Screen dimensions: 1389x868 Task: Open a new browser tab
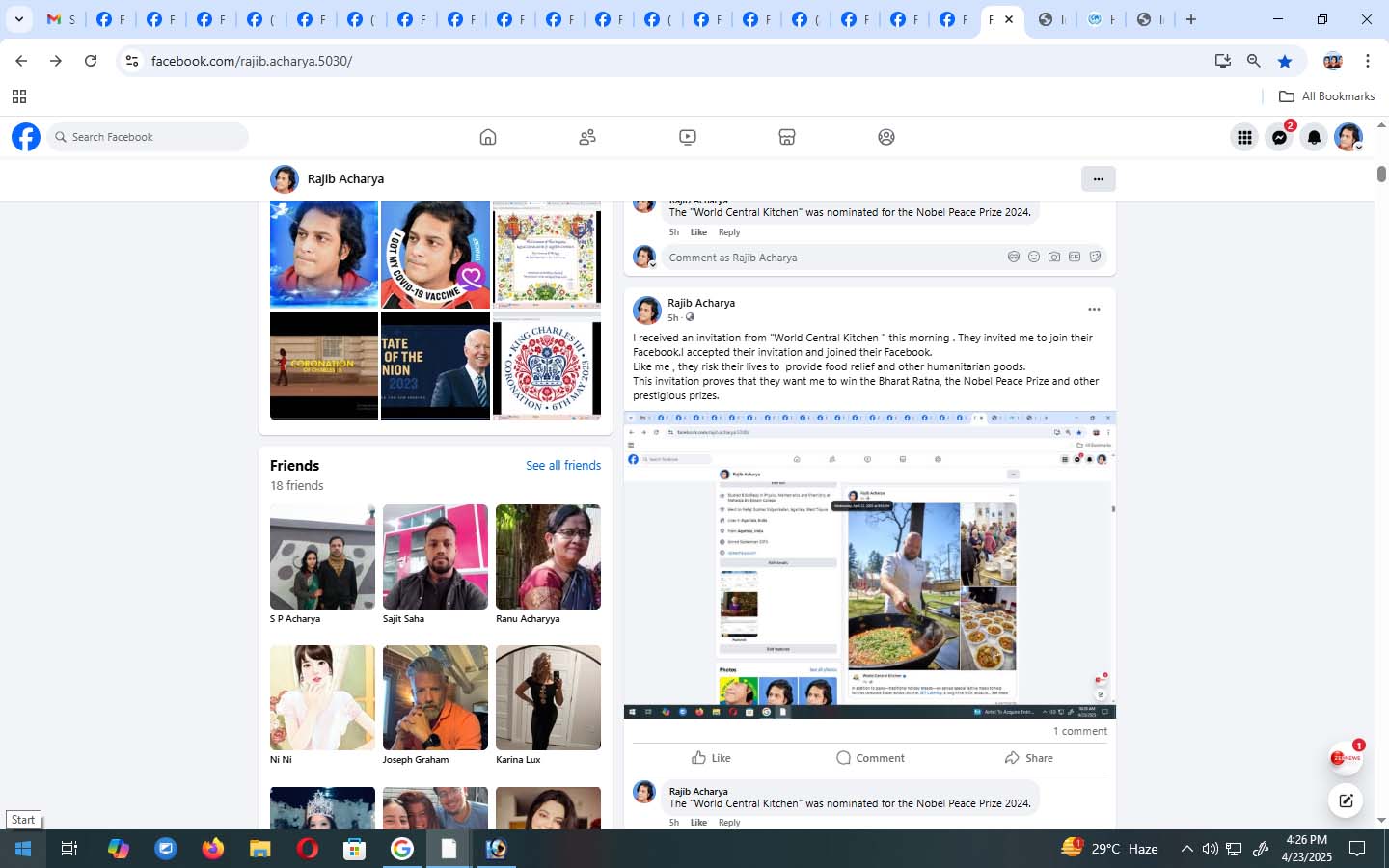tap(1191, 19)
